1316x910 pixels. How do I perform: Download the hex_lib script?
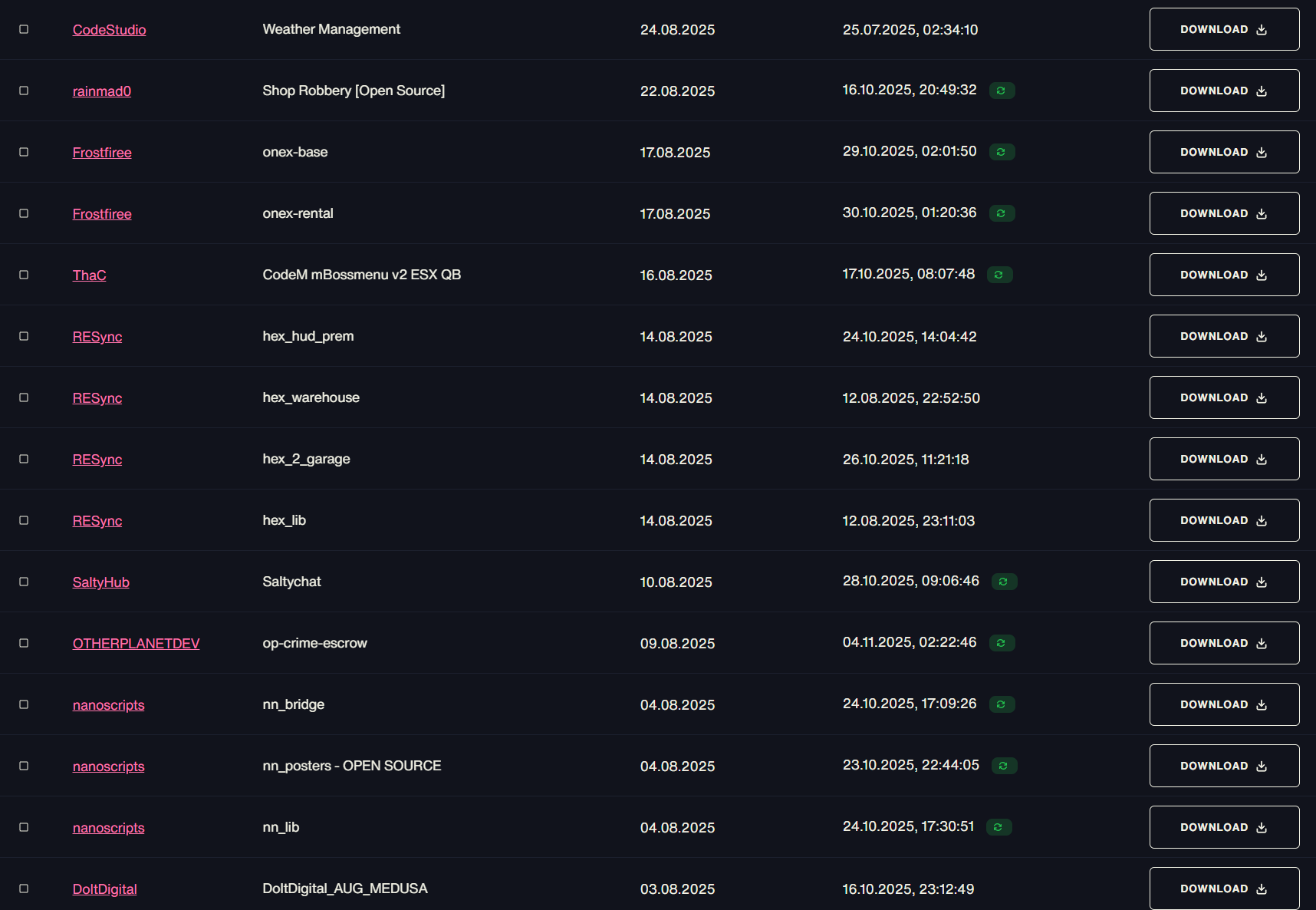(1224, 520)
